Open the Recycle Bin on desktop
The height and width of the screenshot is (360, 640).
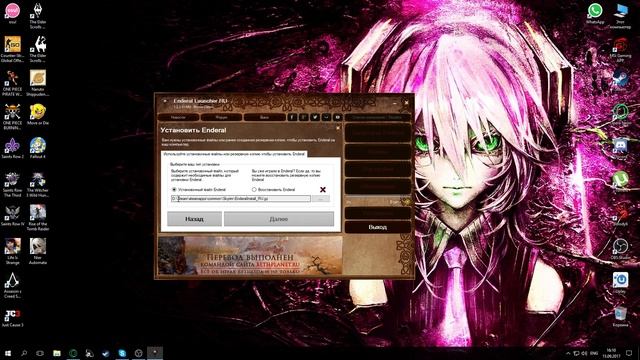pyautogui.click(x=620, y=317)
